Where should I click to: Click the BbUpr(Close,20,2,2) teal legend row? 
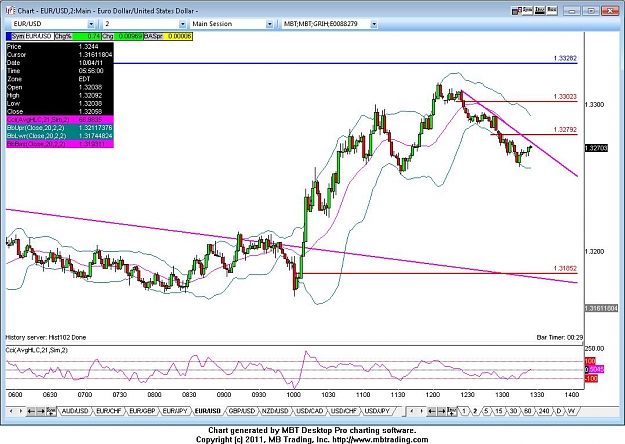(x=60, y=128)
